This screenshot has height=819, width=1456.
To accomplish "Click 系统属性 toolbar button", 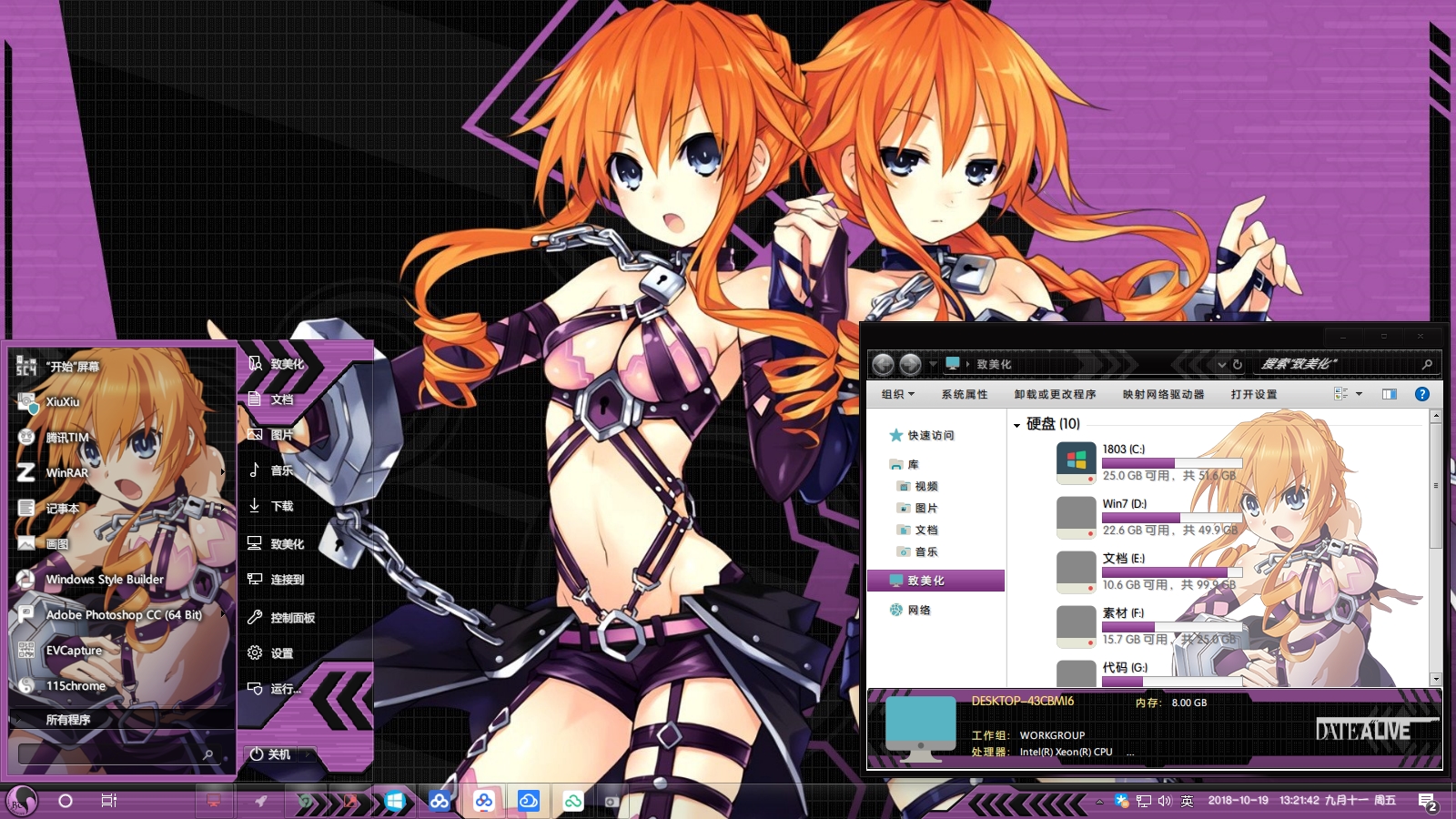I will click(x=965, y=394).
